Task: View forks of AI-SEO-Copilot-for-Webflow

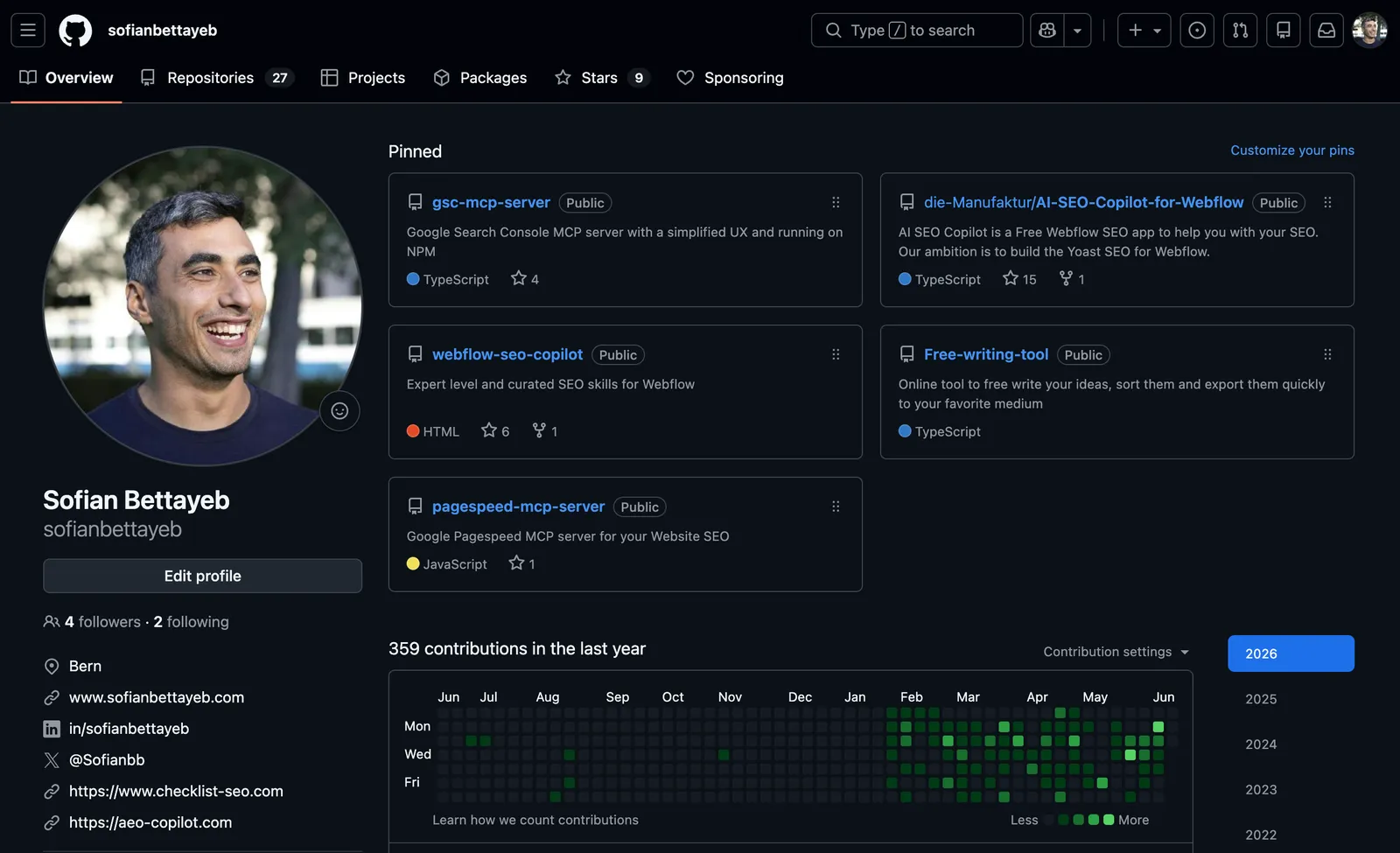Action: click(x=1072, y=279)
